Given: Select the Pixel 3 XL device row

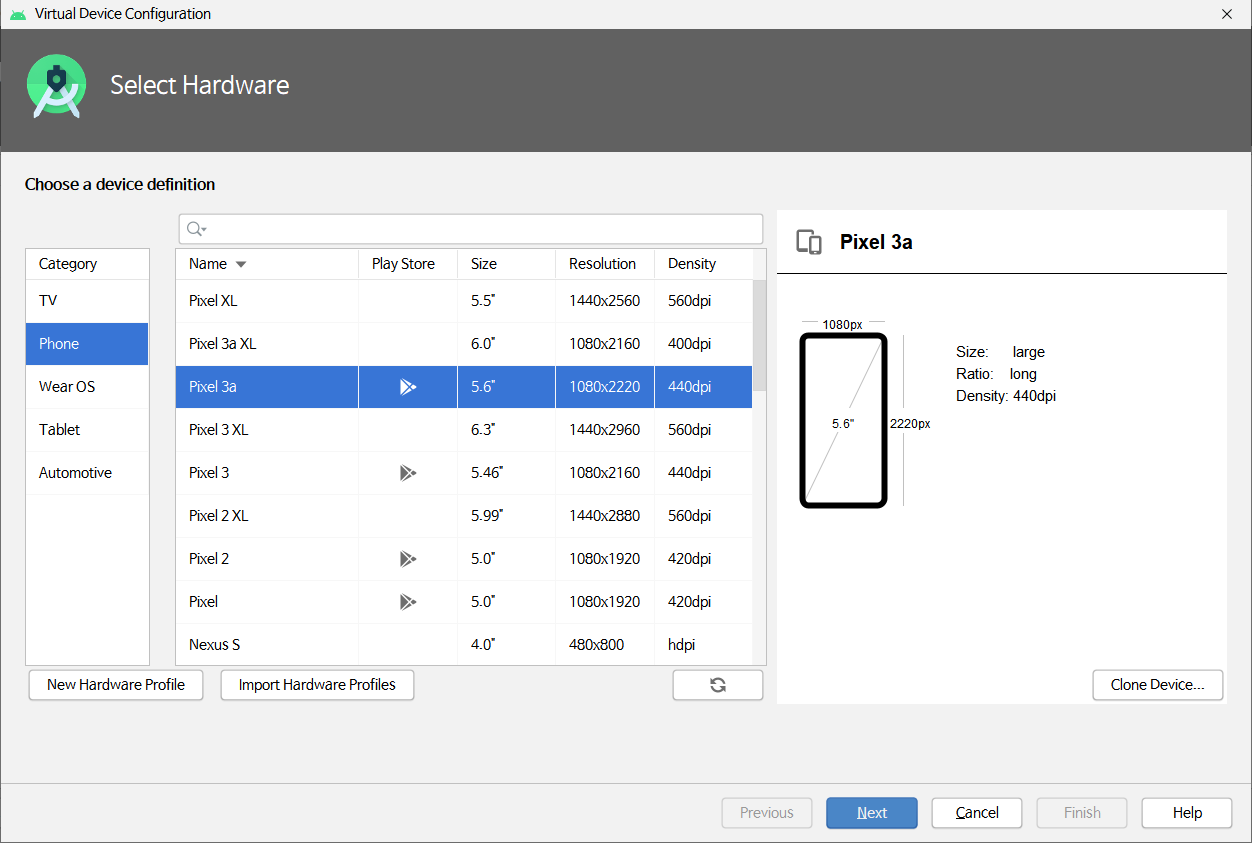Looking at the screenshot, I should pos(464,430).
